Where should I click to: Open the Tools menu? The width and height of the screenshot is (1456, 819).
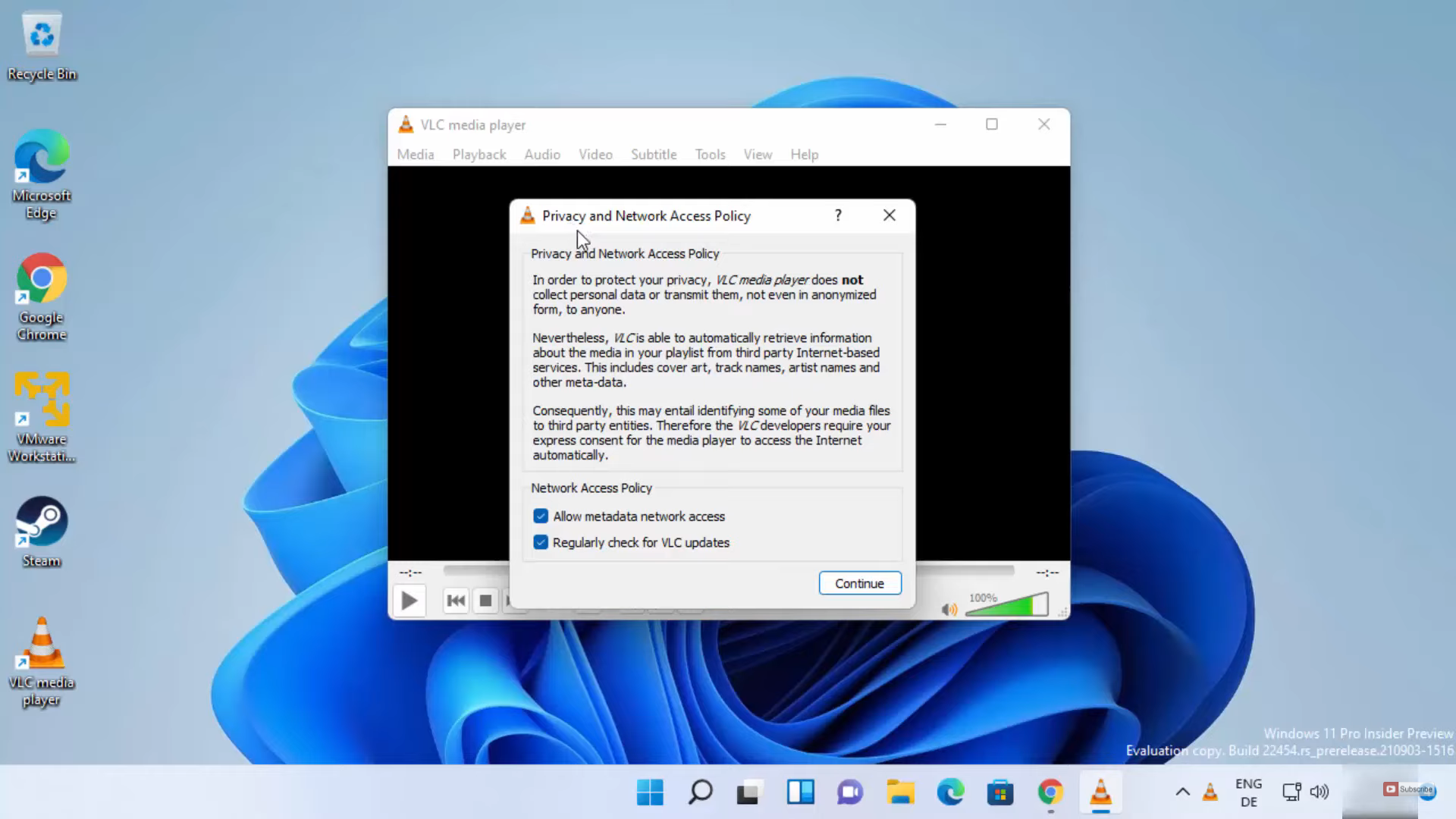click(710, 155)
